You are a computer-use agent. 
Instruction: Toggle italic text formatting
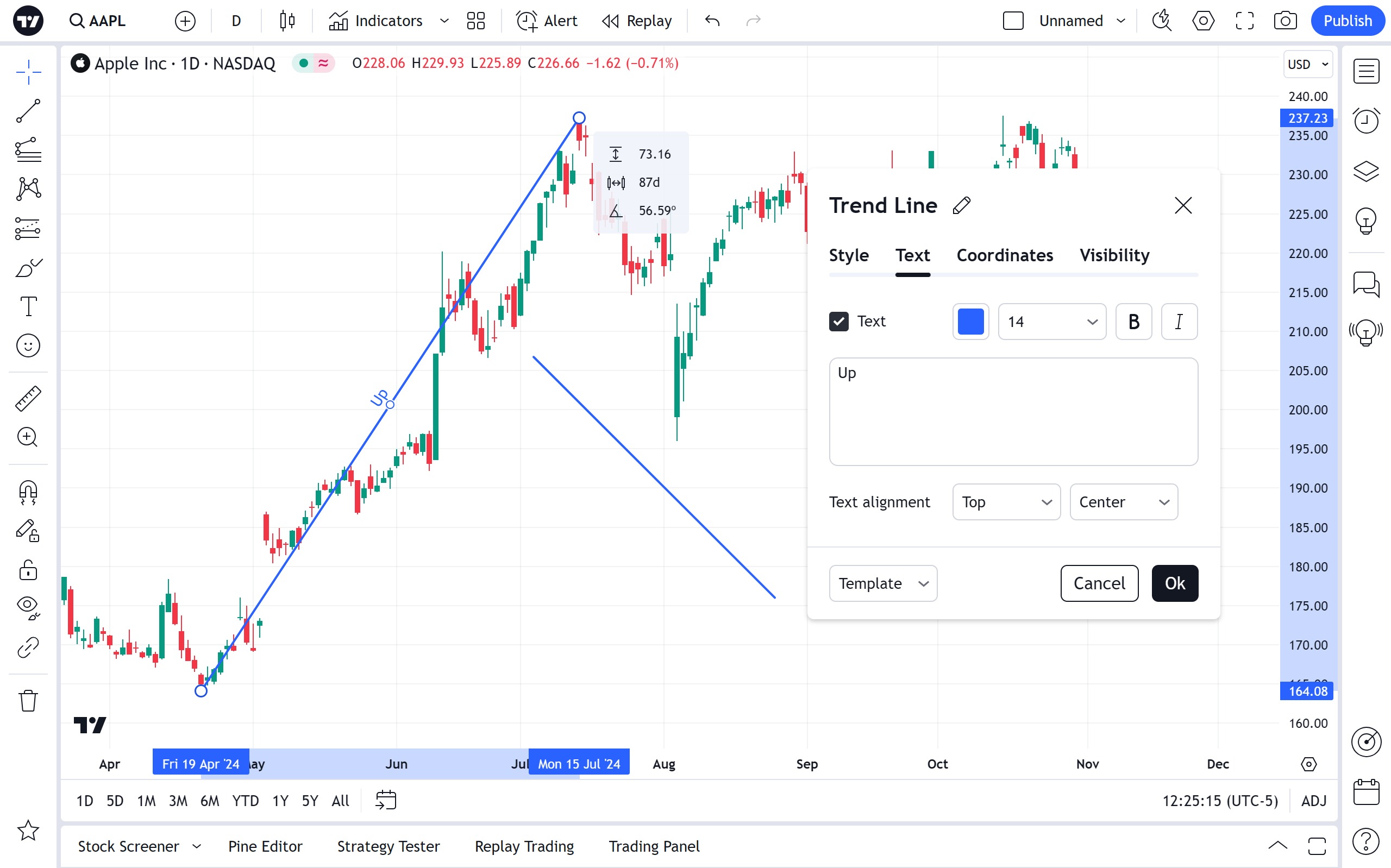(x=1179, y=322)
